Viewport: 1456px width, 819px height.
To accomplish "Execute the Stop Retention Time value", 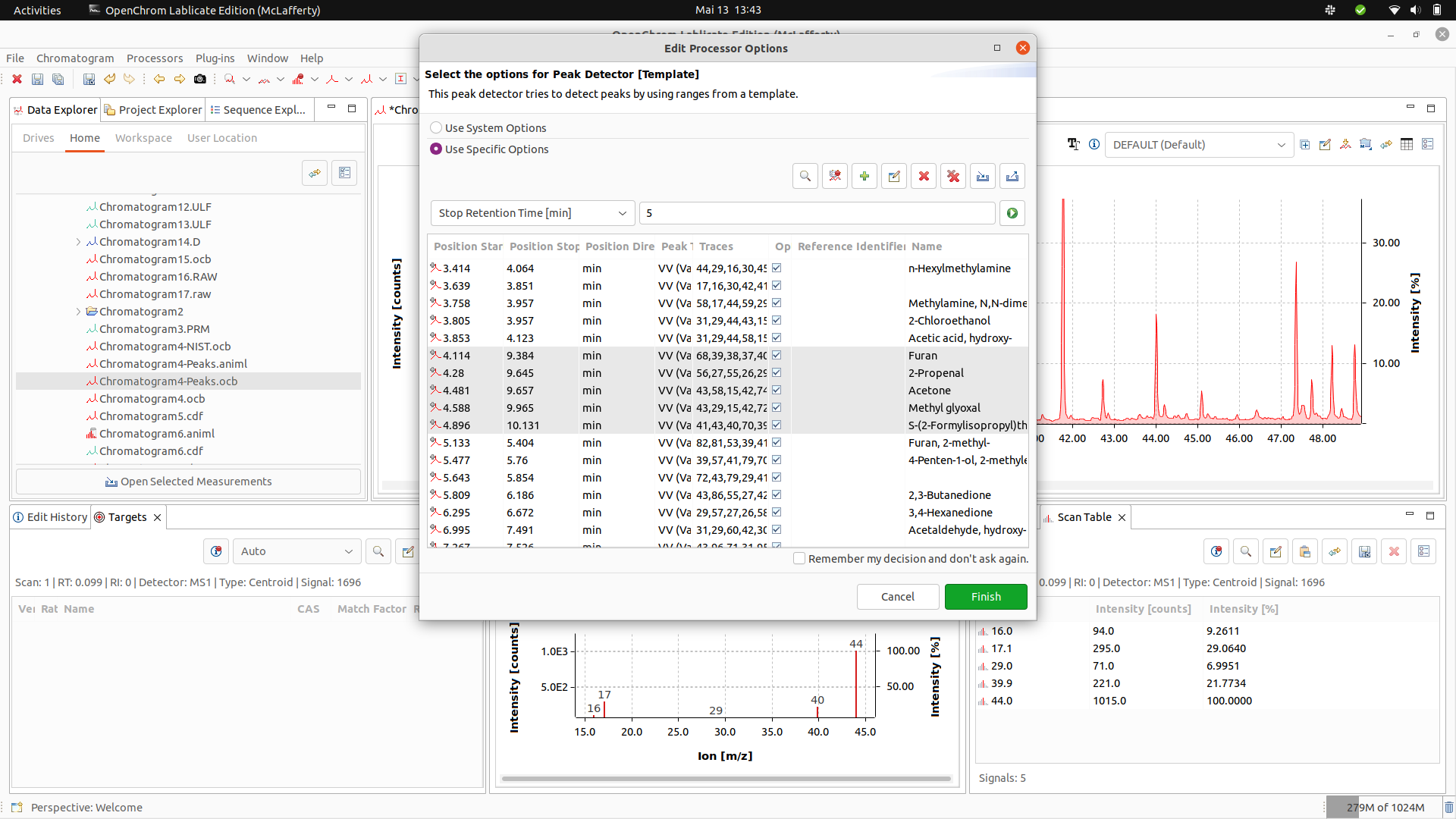I will (1012, 213).
